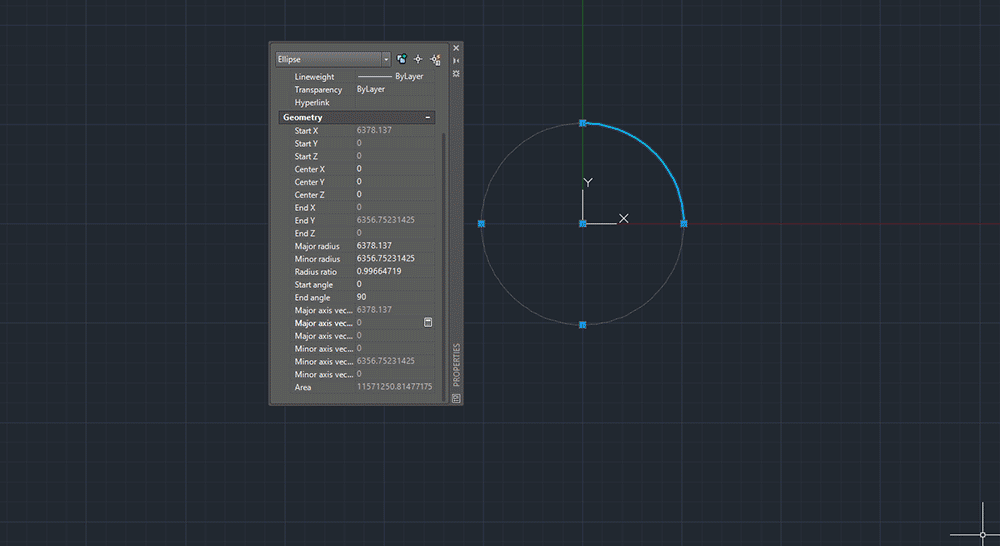Click the palette properties icon at bottom
Viewport: 1000px width, 546px height.
[x=457, y=397]
